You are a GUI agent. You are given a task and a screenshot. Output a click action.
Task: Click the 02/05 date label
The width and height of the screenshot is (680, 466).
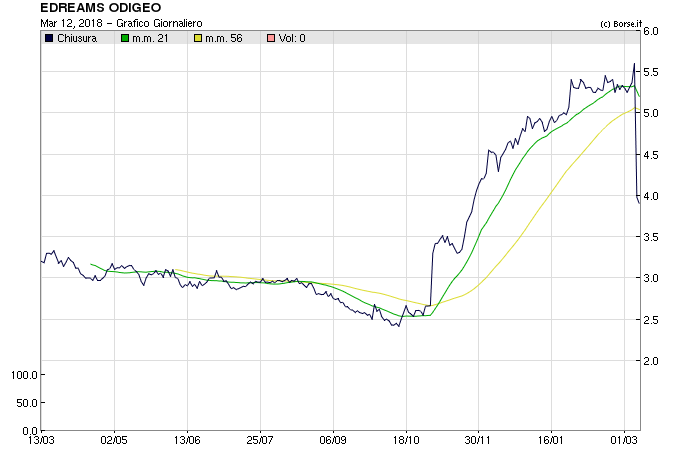point(114,440)
